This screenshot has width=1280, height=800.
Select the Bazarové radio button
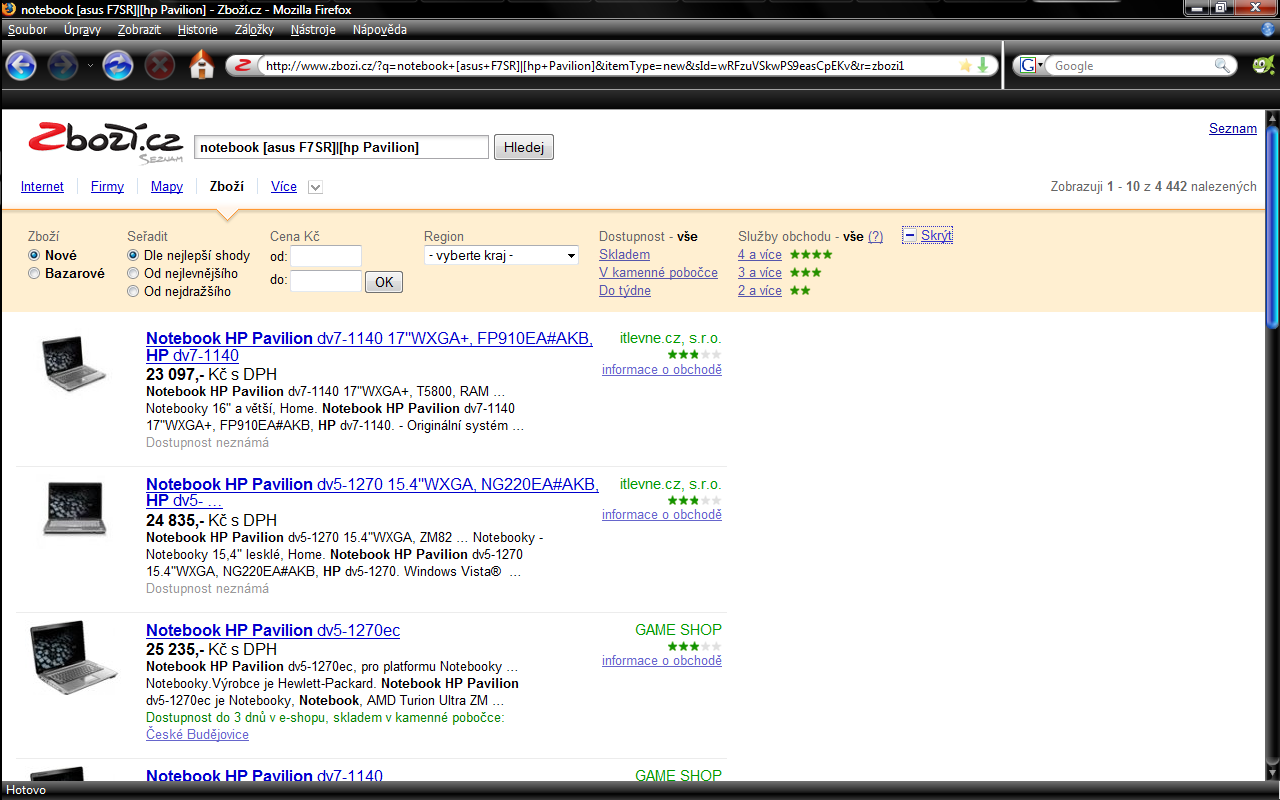pyautogui.click(x=34, y=273)
